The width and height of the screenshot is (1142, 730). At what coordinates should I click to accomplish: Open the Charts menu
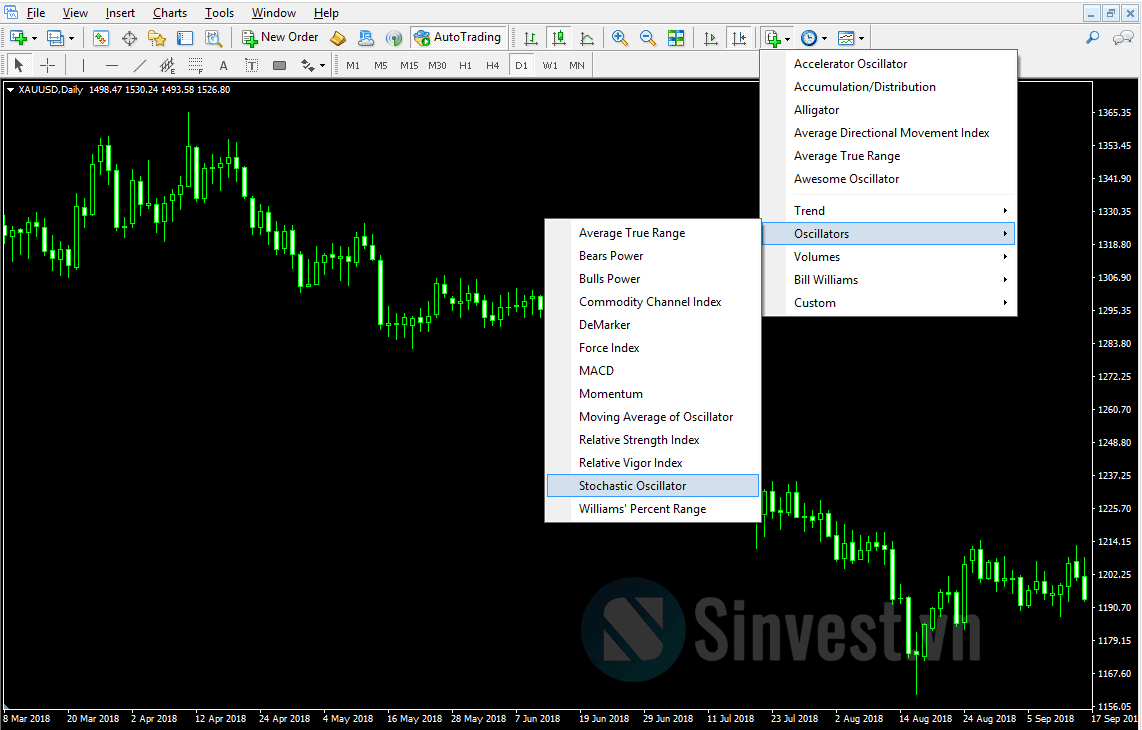[x=170, y=13]
